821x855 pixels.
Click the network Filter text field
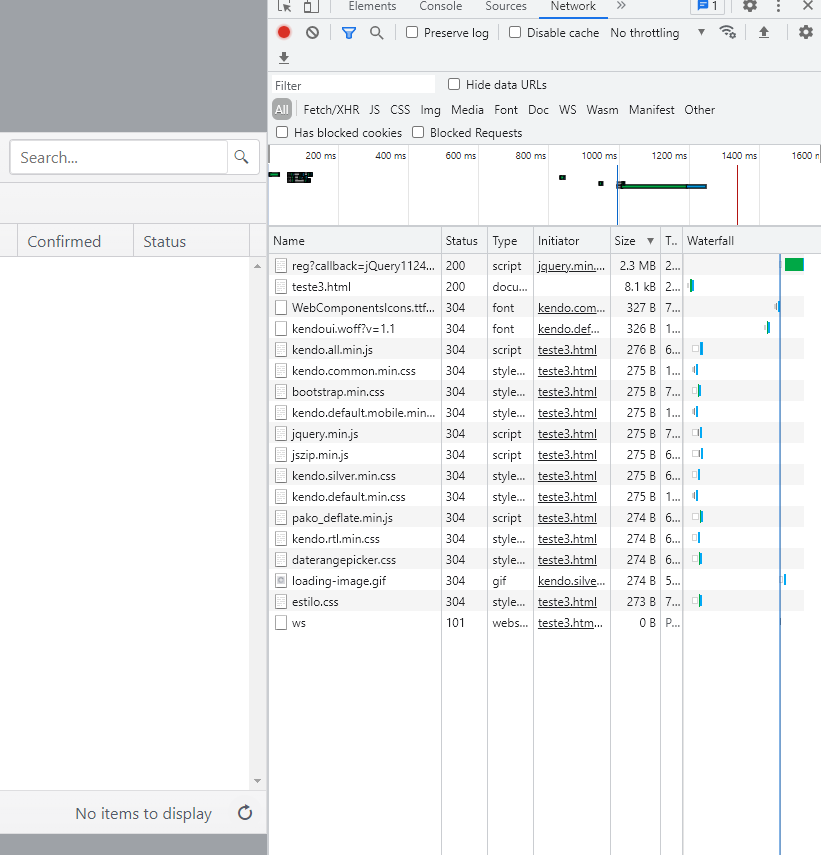[353, 85]
